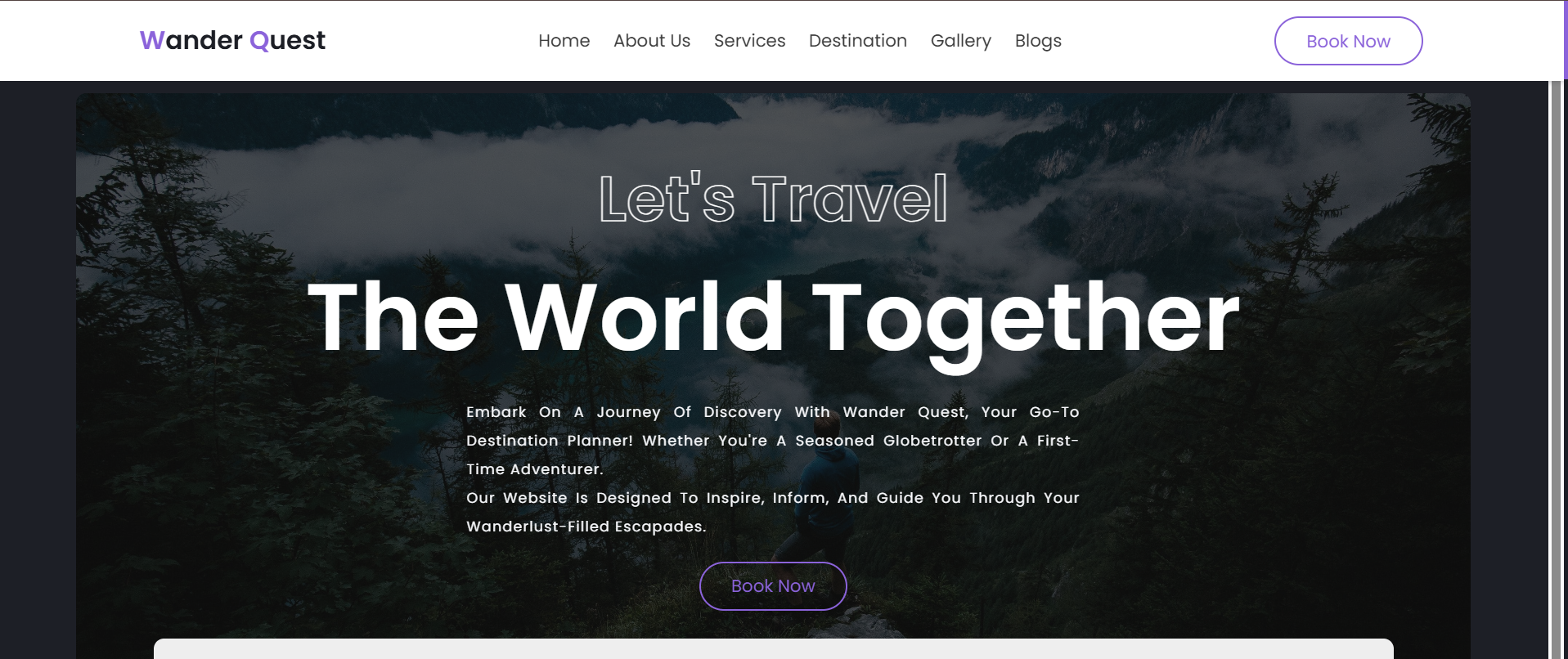Click the outlined Let's Travel heading
The width and height of the screenshot is (1568, 659).
click(774, 199)
